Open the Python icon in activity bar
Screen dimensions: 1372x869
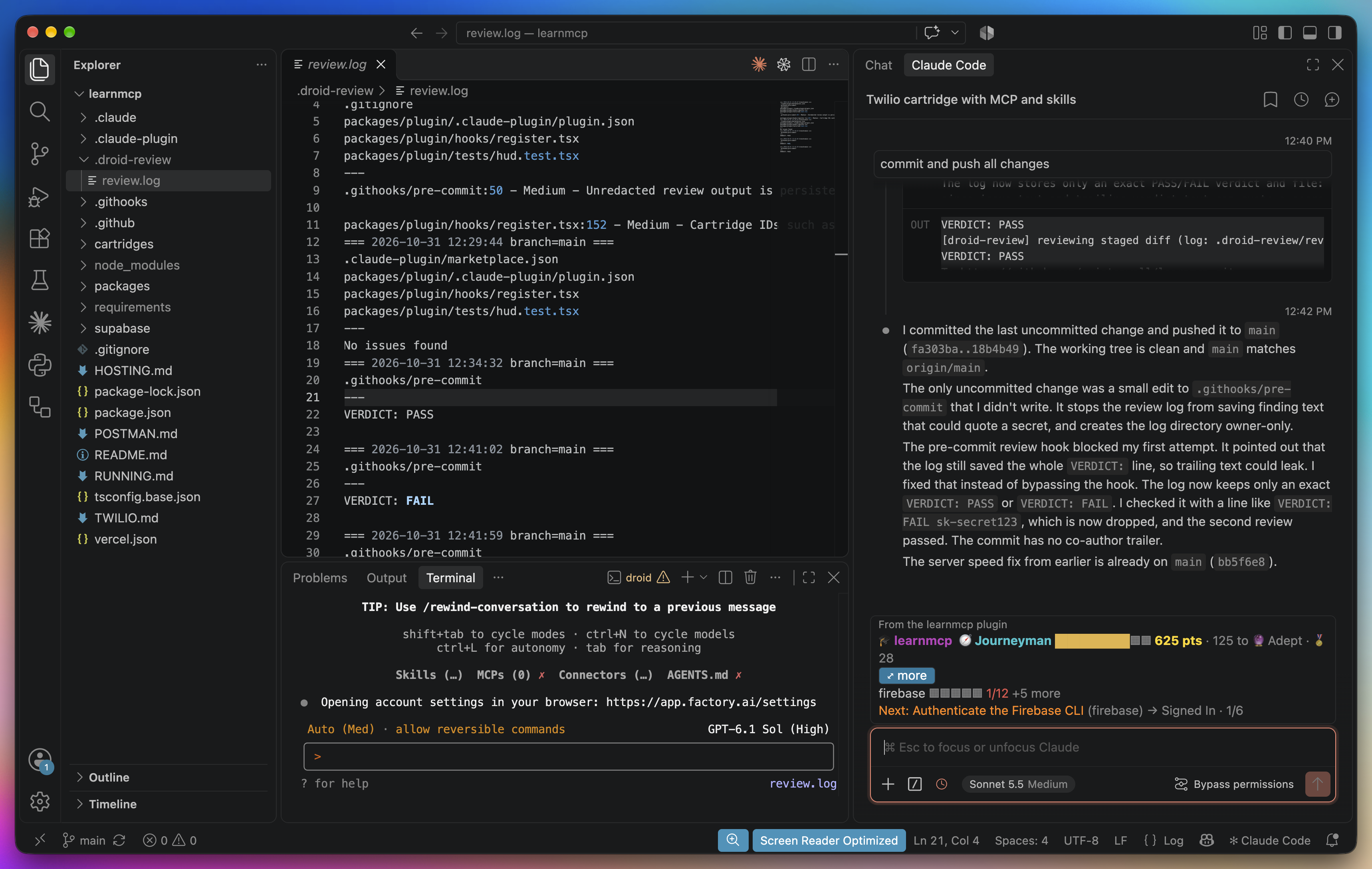39,365
